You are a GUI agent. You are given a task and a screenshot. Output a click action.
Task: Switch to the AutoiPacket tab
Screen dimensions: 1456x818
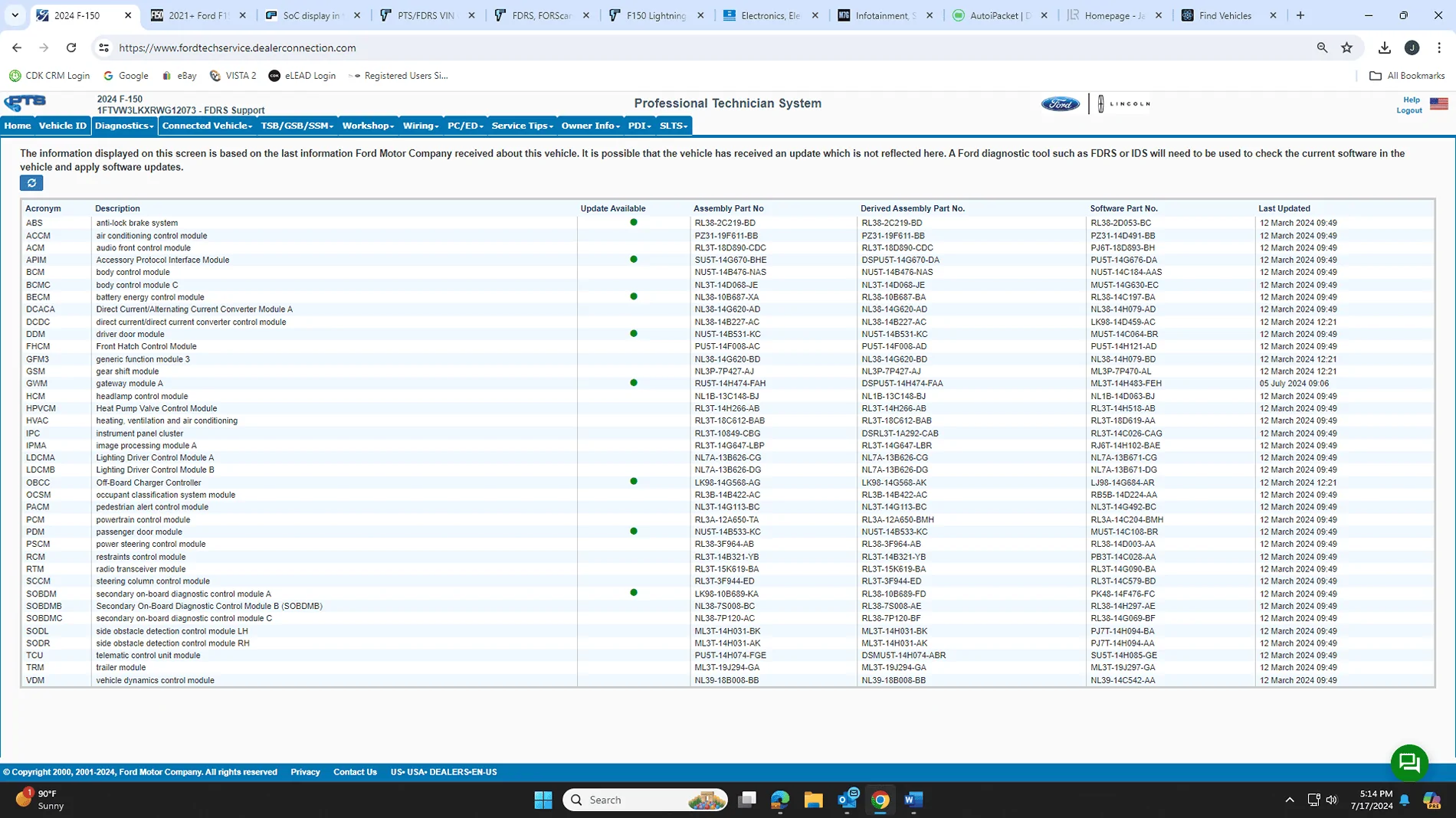1000,15
